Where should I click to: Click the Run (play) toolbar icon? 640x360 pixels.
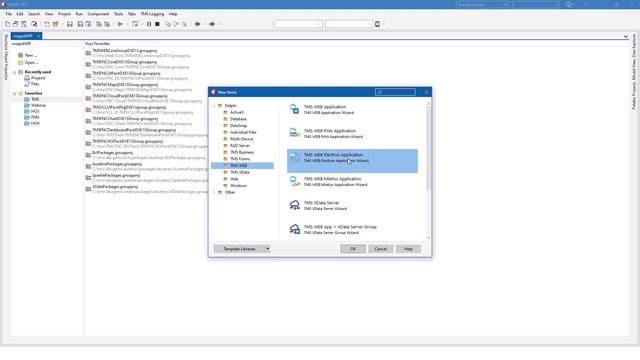coord(120,24)
